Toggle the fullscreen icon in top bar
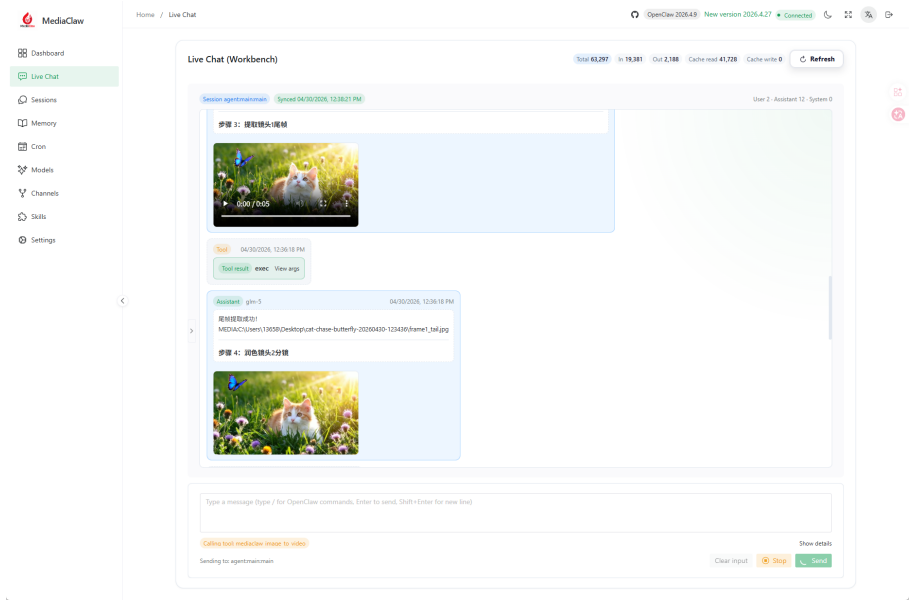 coord(848,15)
